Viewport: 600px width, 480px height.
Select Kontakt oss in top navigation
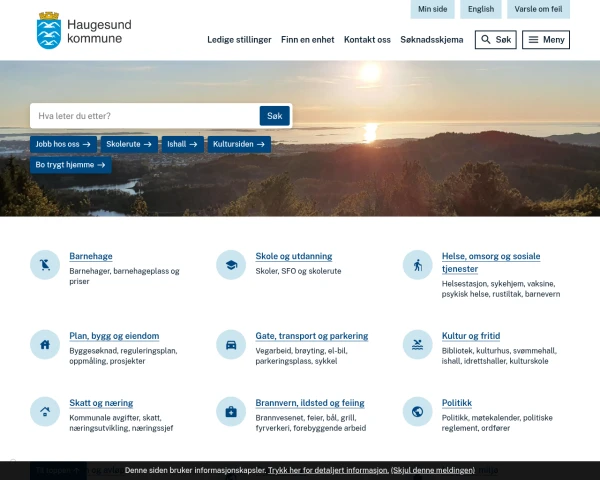367,40
